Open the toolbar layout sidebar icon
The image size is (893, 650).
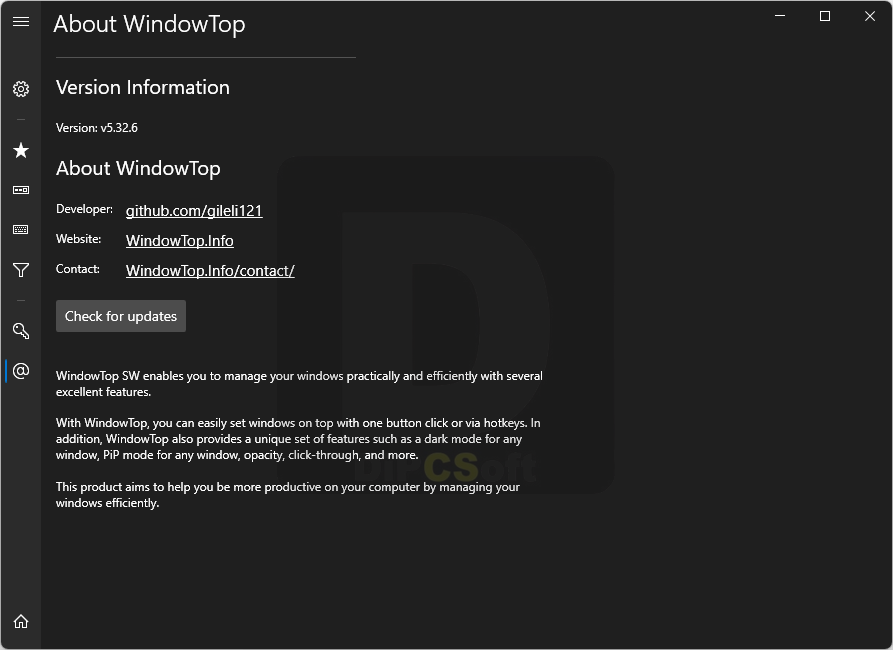tap(21, 190)
